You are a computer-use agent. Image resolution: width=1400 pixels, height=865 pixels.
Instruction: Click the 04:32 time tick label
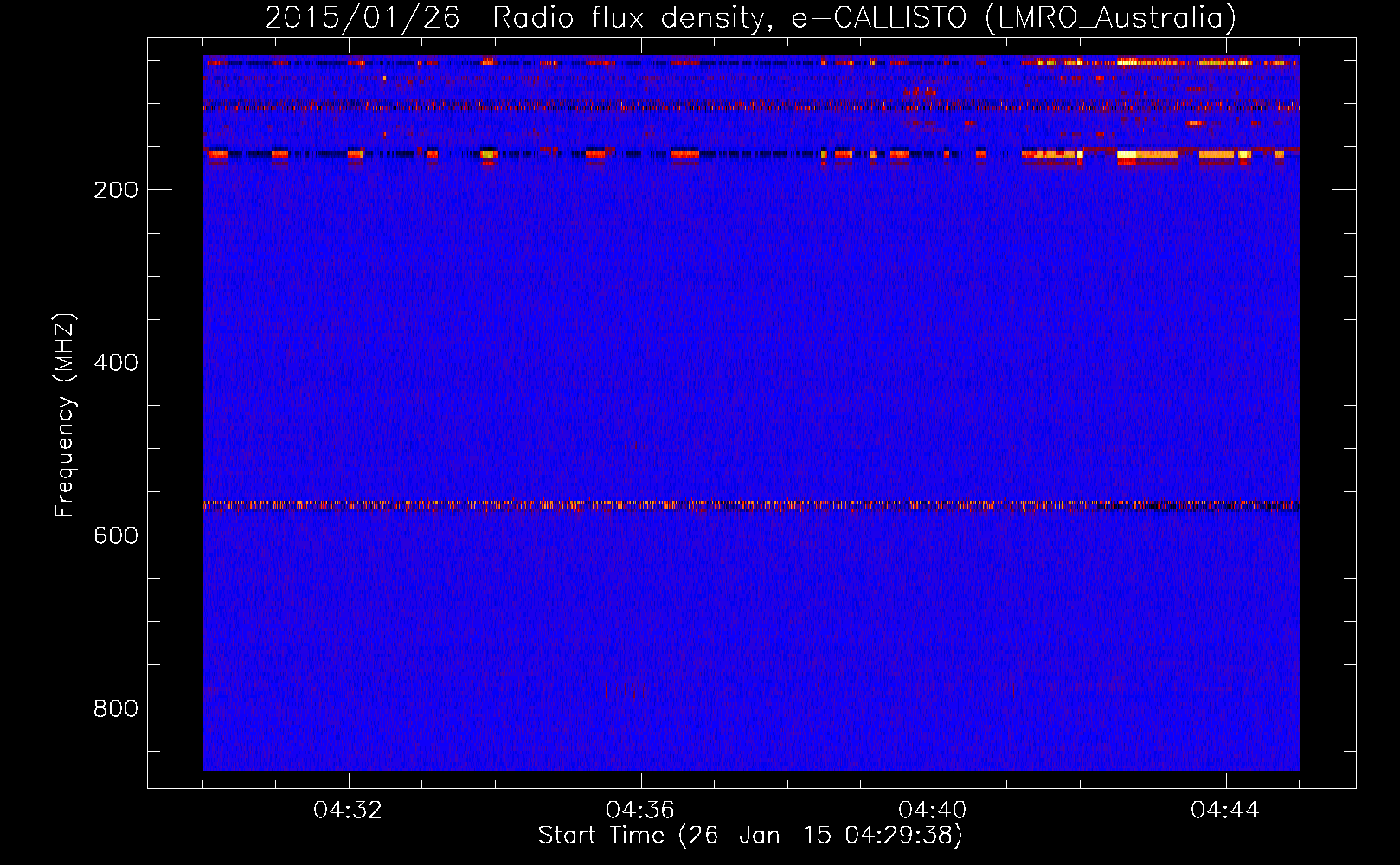(x=348, y=811)
